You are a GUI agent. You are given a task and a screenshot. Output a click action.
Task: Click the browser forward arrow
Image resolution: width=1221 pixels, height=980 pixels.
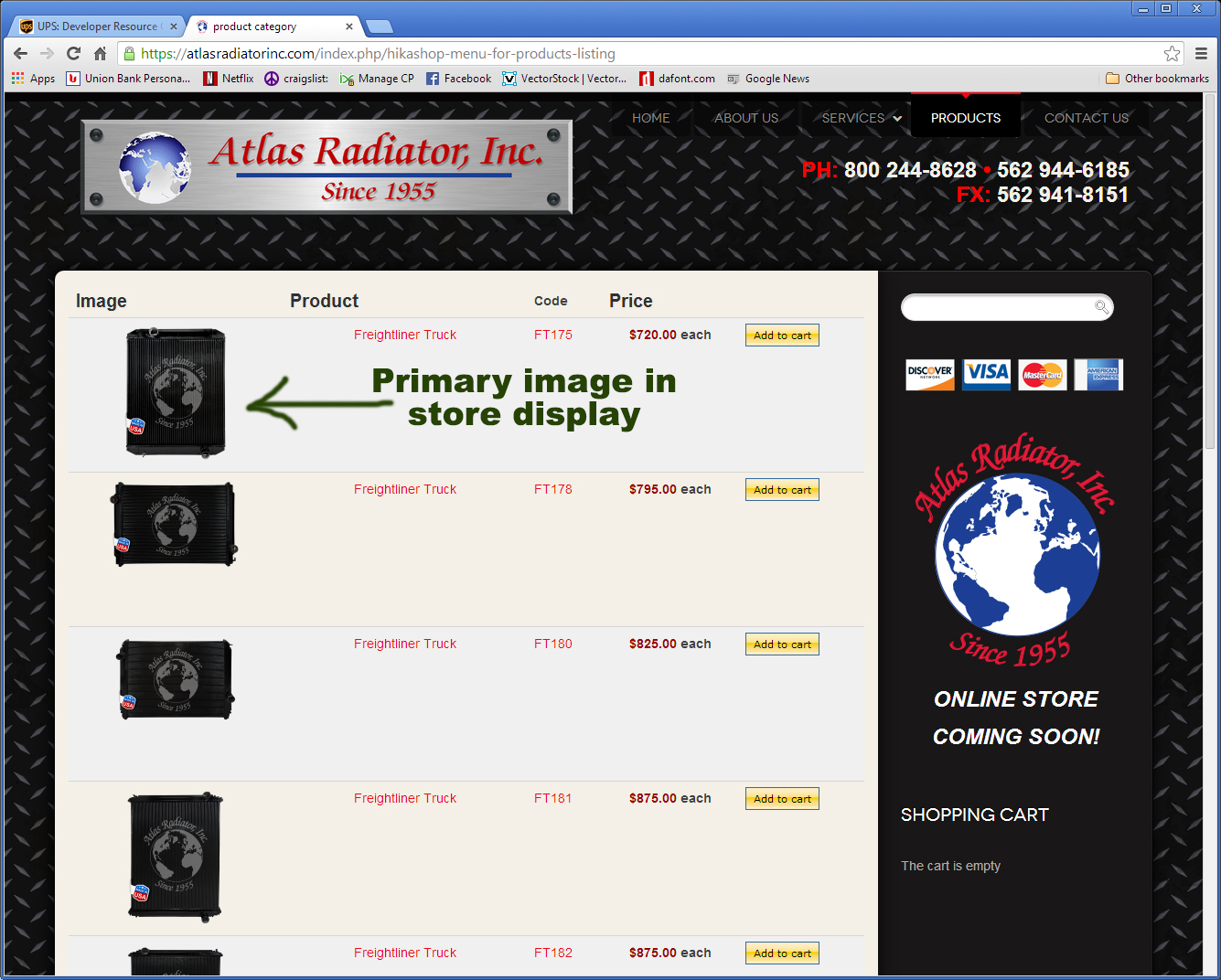pyautogui.click(x=48, y=53)
